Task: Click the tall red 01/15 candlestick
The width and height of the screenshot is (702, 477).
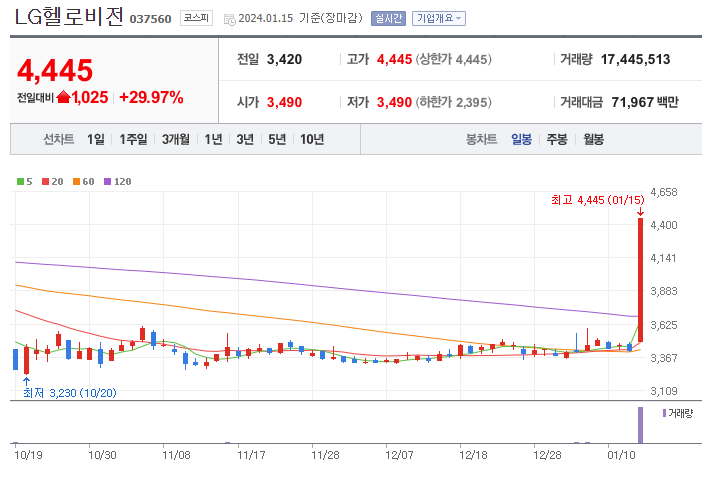Action: coord(640,280)
